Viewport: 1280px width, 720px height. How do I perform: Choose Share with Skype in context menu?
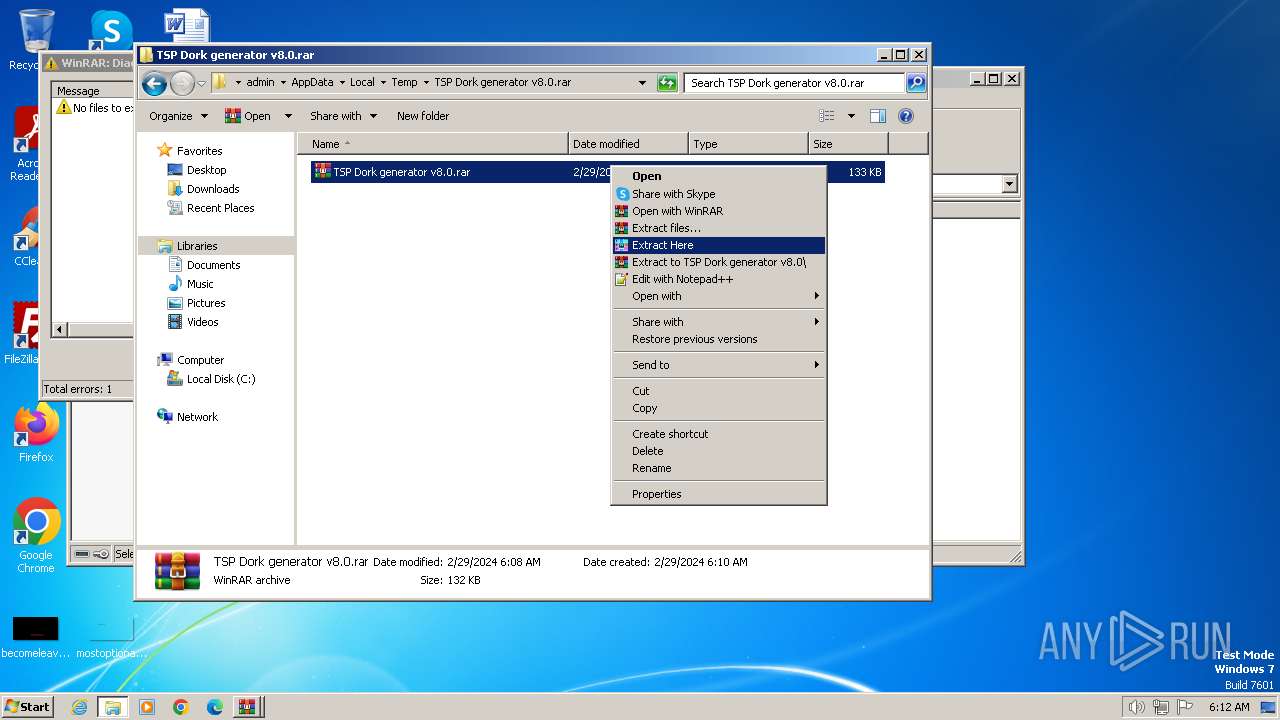719,194
